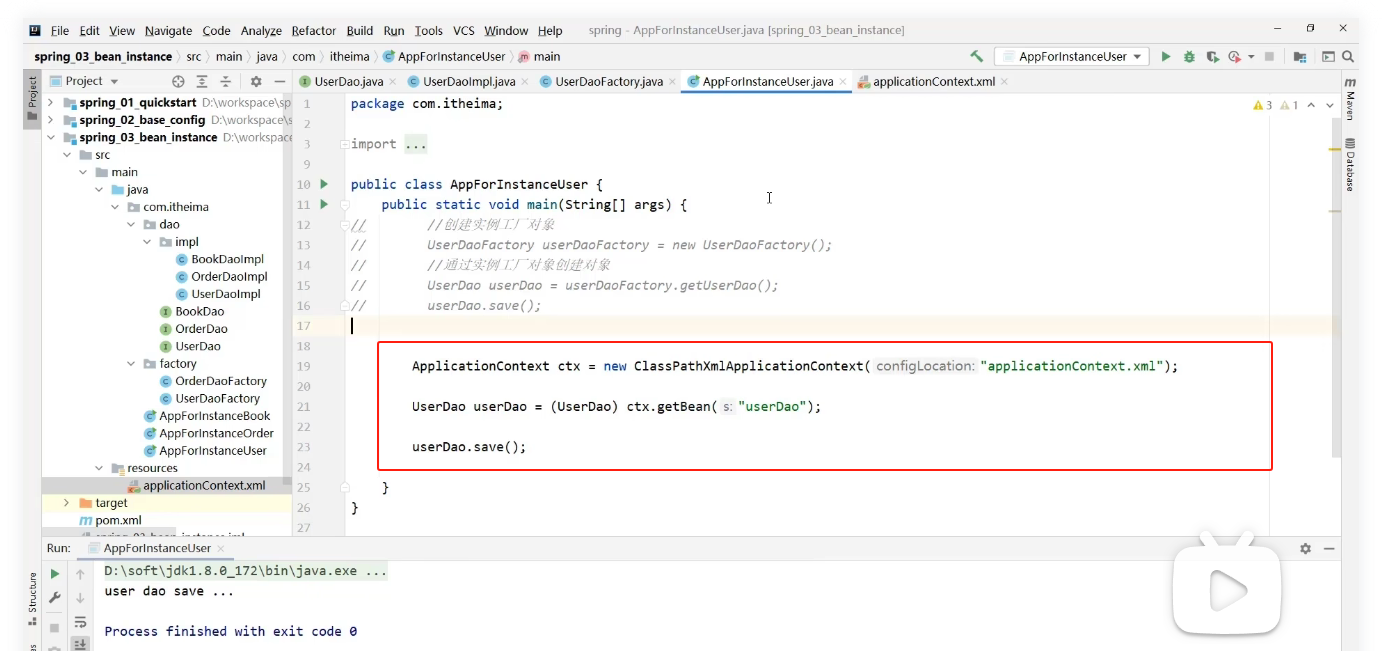This screenshot has height=651, width=1385.
Task: Click run gutter icon beside line 11
Action: click(324, 204)
